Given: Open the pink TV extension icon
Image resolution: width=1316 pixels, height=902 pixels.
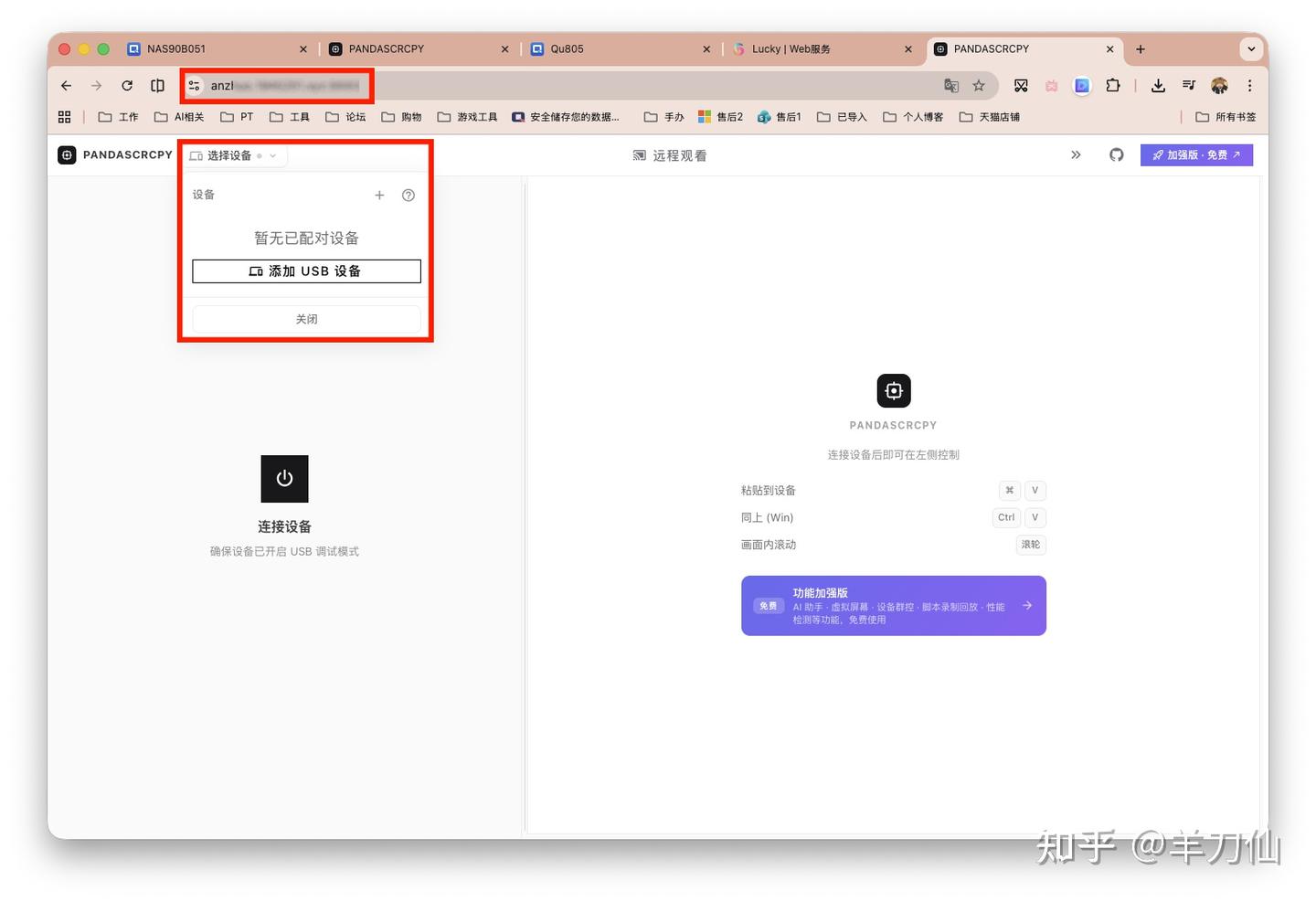Looking at the screenshot, I should (1052, 86).
